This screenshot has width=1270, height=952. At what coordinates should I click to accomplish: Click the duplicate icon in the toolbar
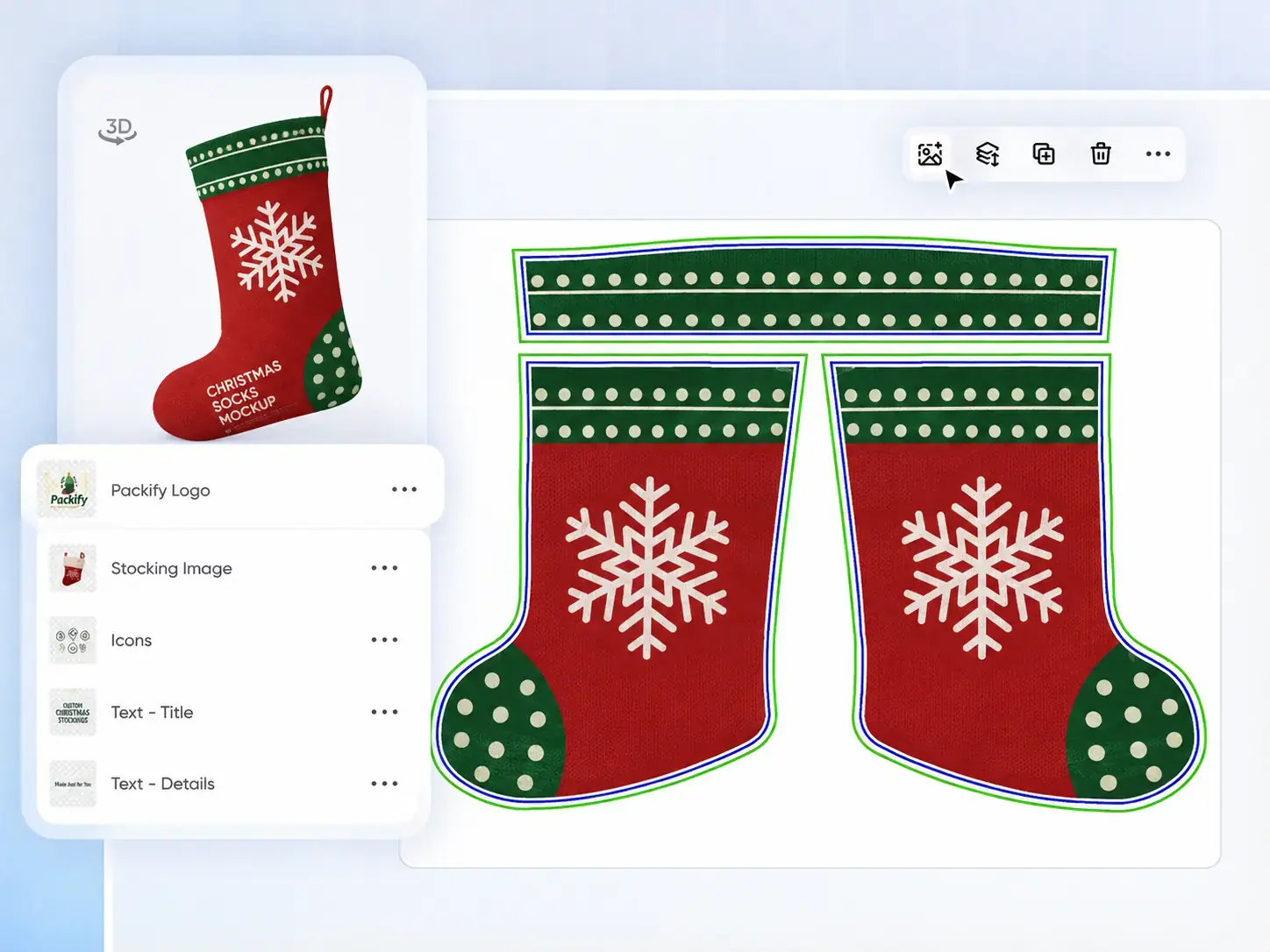pos(1044,154)
